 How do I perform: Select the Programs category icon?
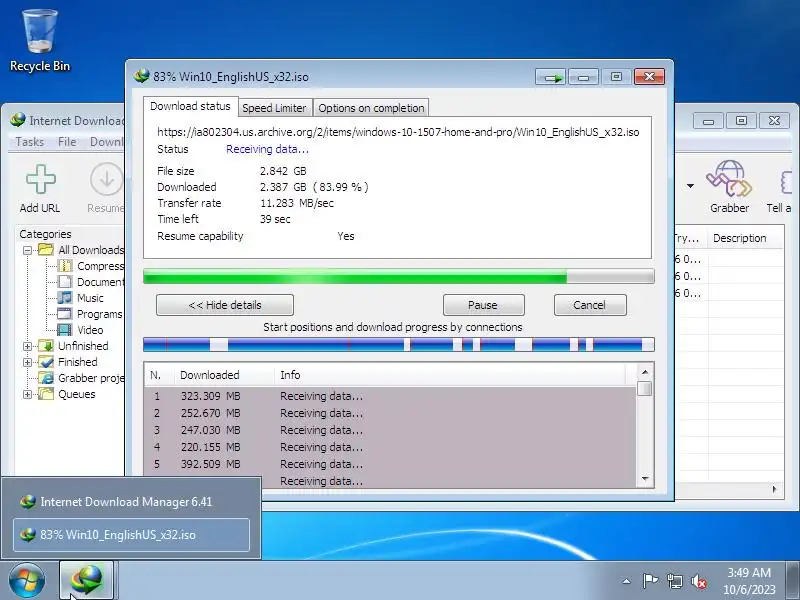click(65, 314)
